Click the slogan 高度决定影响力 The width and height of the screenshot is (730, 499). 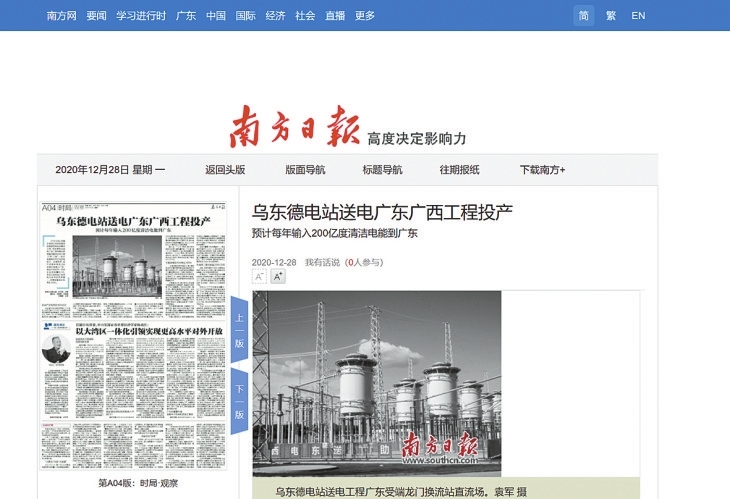(417, 139)
